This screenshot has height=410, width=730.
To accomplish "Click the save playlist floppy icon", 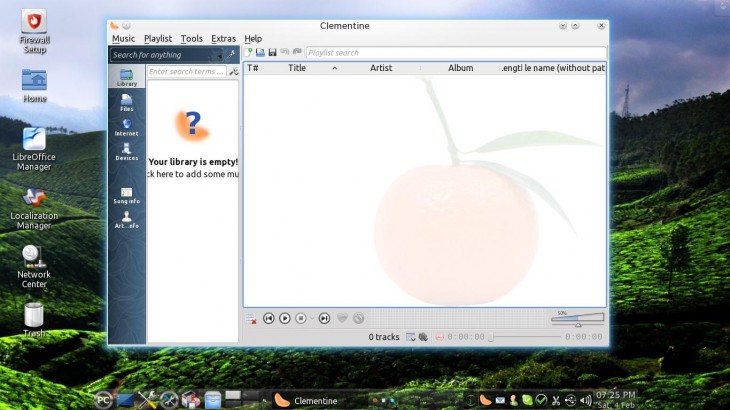I will click(x=273, y=52).
